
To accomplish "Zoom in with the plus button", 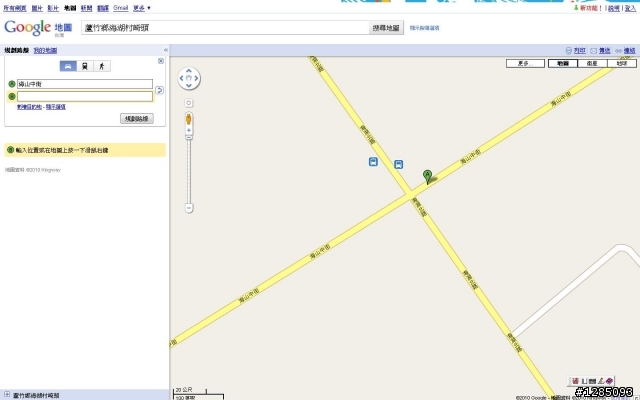I will pos(189,130).
